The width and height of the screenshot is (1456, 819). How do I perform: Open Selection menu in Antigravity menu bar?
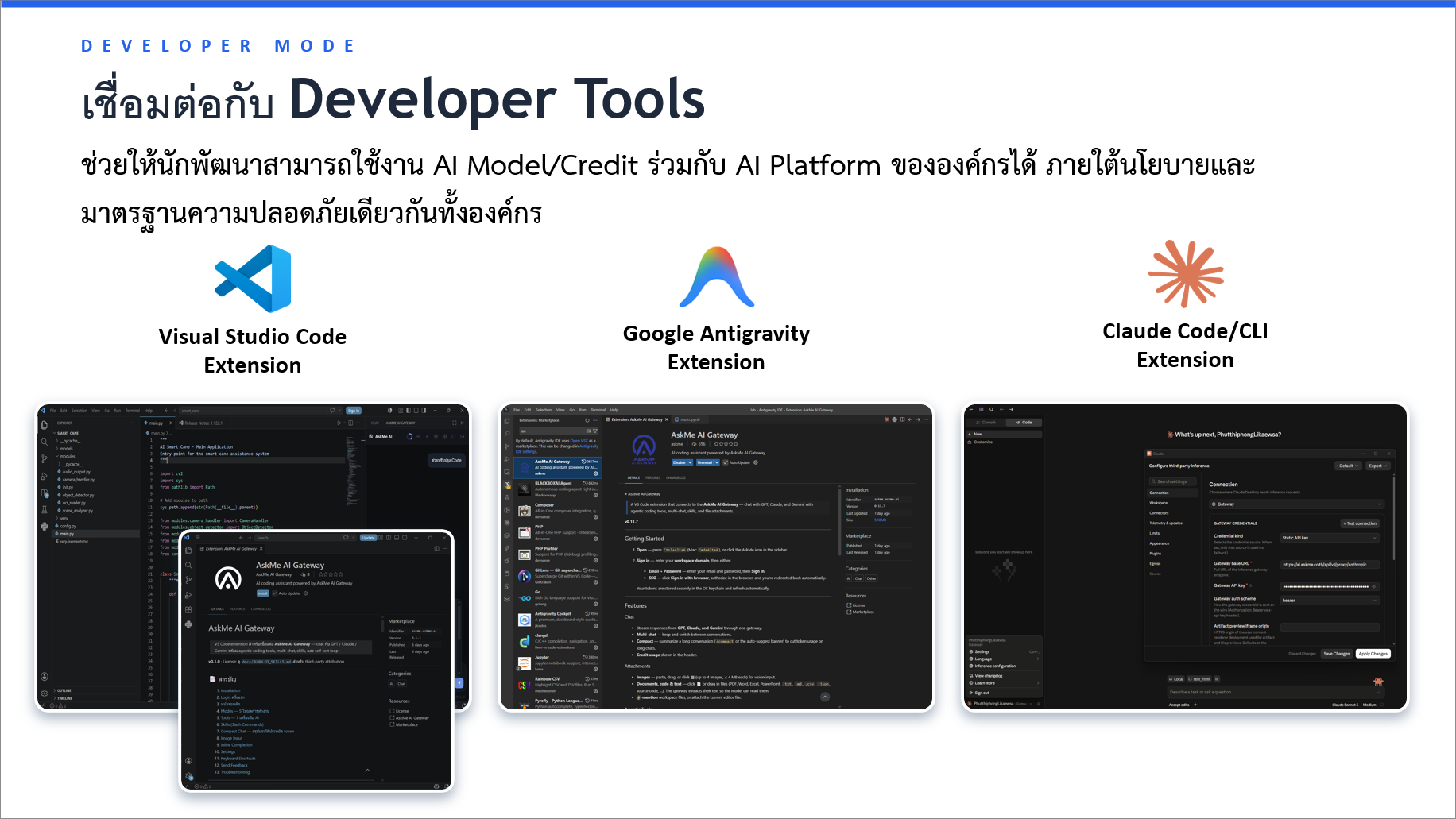pyautogui.click(x=544, y=410)
